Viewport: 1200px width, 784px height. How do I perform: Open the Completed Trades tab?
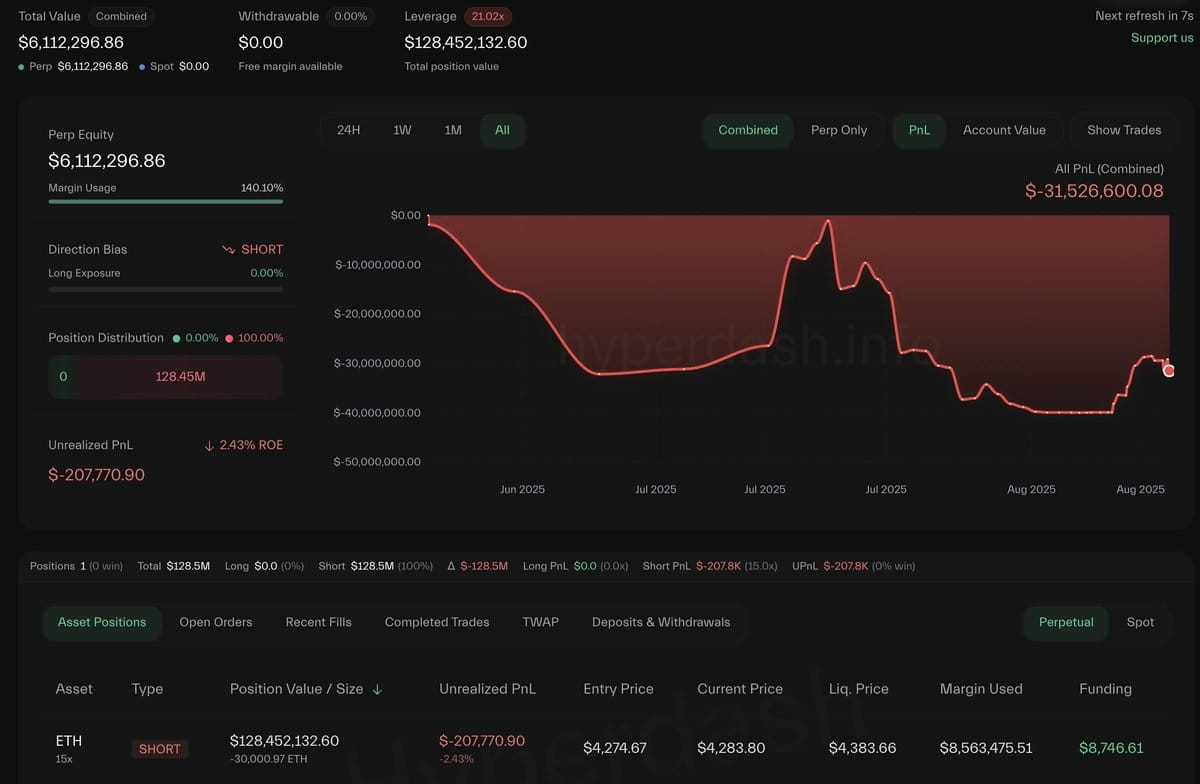437,622
